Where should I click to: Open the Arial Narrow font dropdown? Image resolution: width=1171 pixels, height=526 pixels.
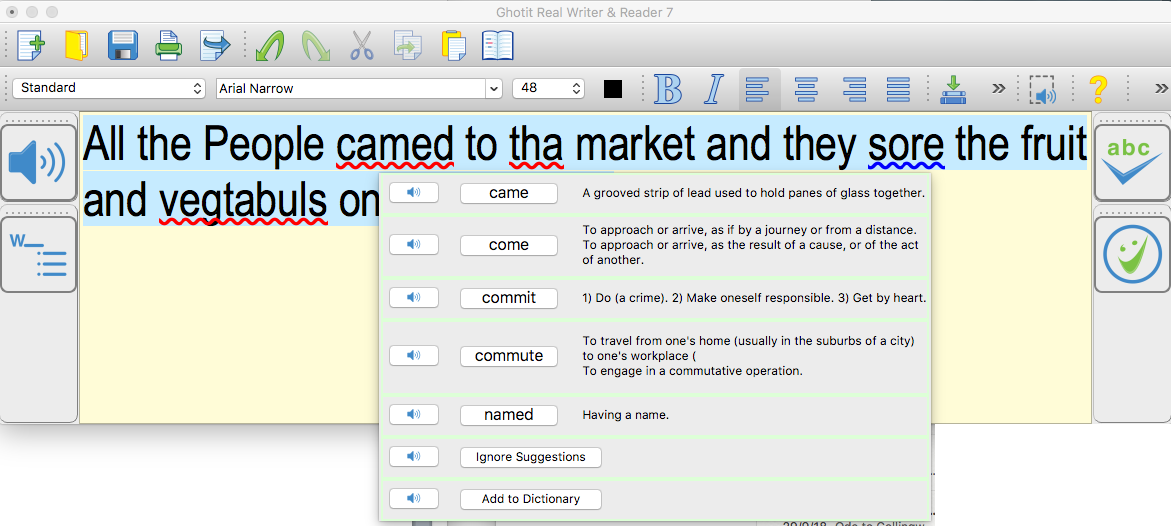click(x=359, y=88)
